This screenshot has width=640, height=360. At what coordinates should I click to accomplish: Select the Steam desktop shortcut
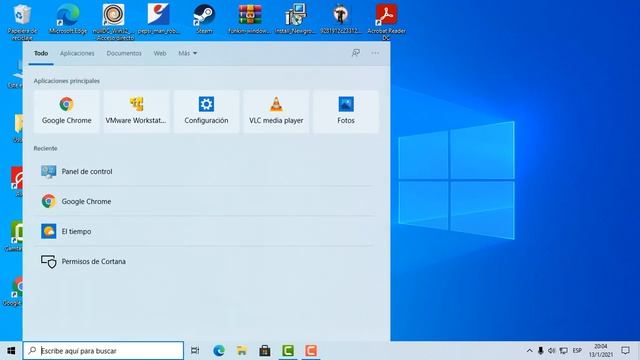[204, 20]
